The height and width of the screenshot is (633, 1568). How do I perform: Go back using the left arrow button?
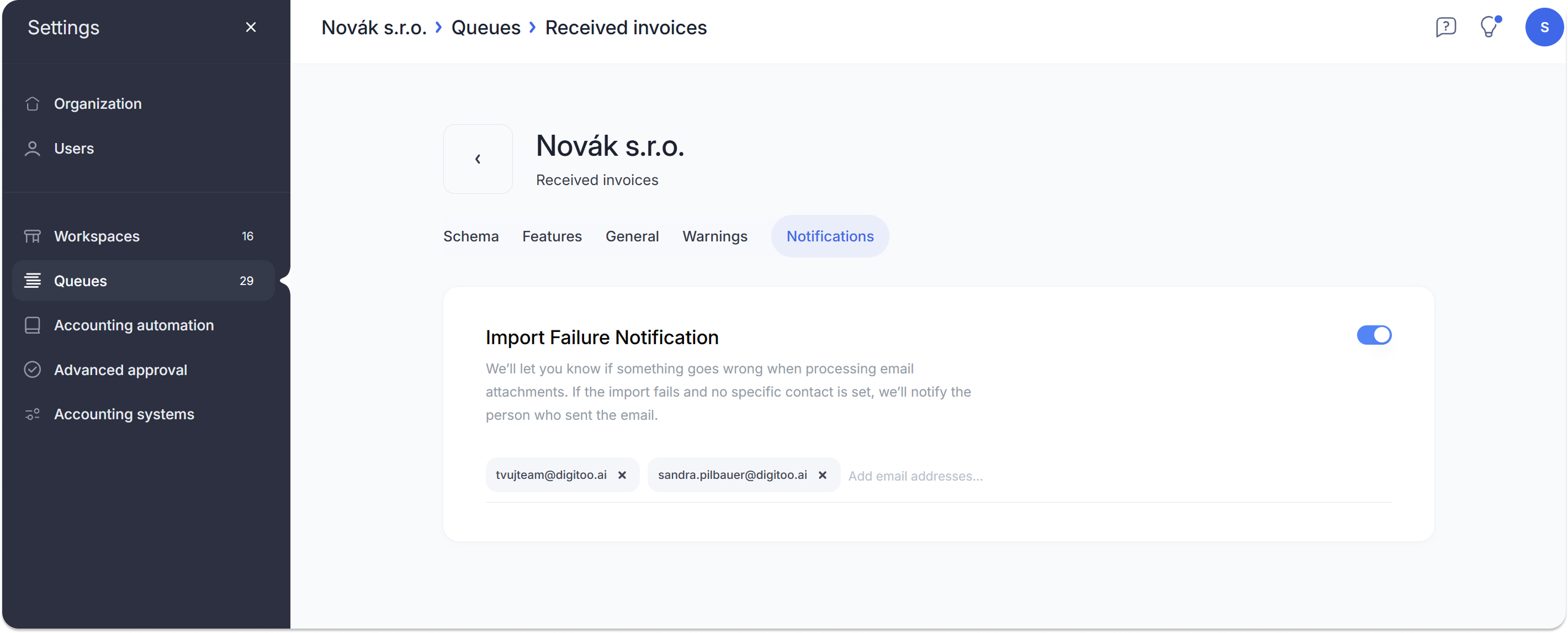[478, 159]
